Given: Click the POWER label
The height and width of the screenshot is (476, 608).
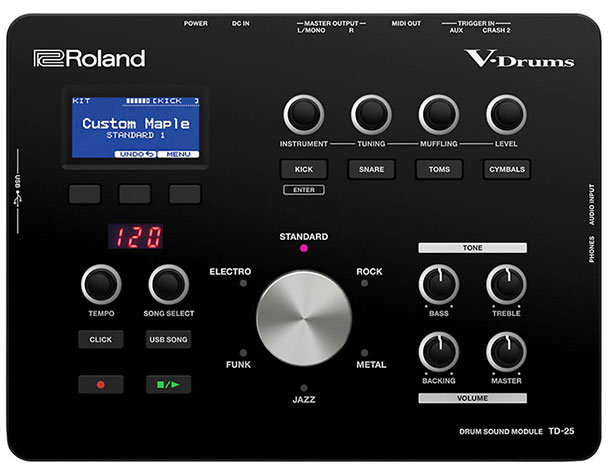Looking at the screenshot, I should click(195, 24).
